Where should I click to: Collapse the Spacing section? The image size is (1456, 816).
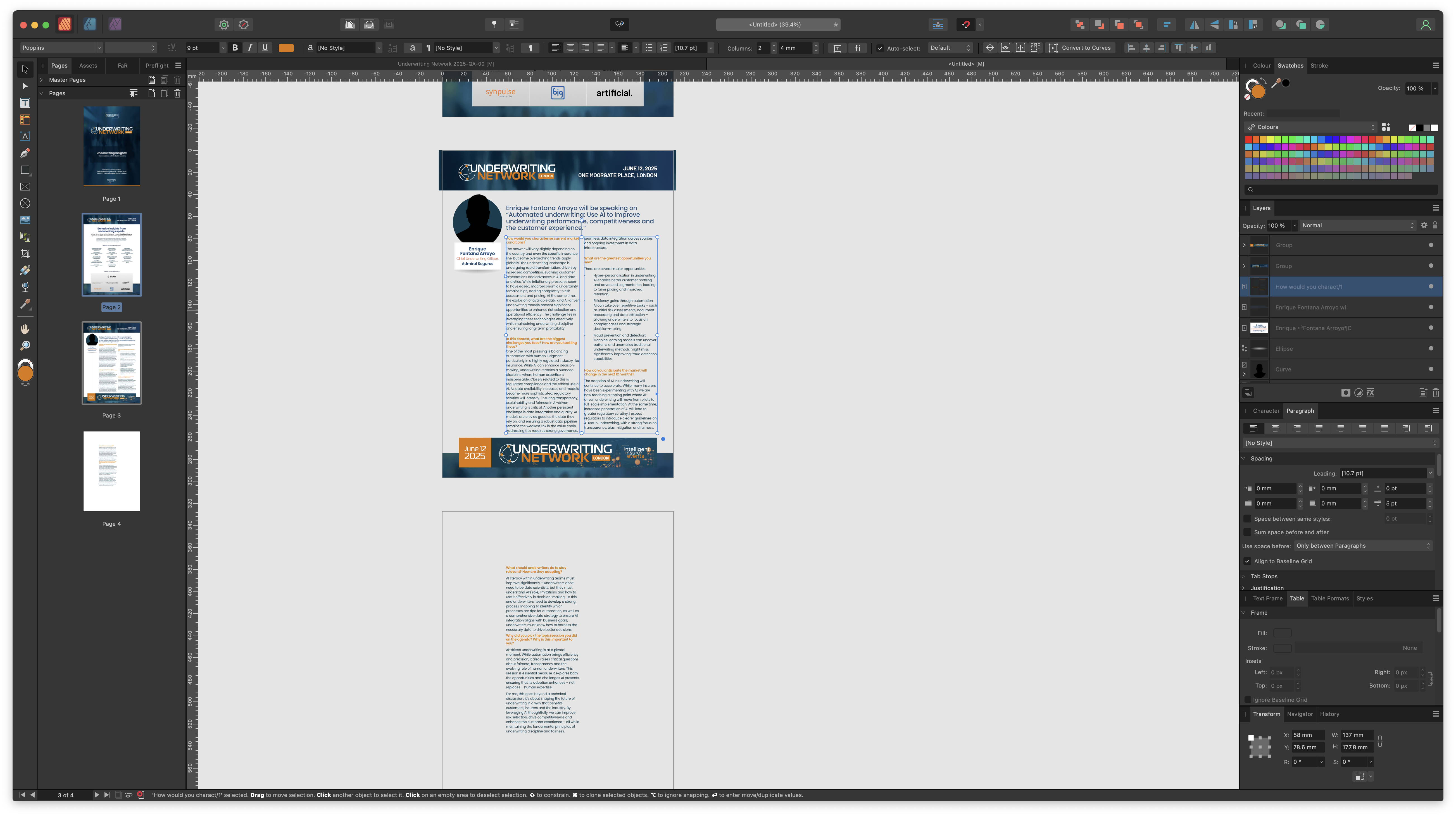1243,458
